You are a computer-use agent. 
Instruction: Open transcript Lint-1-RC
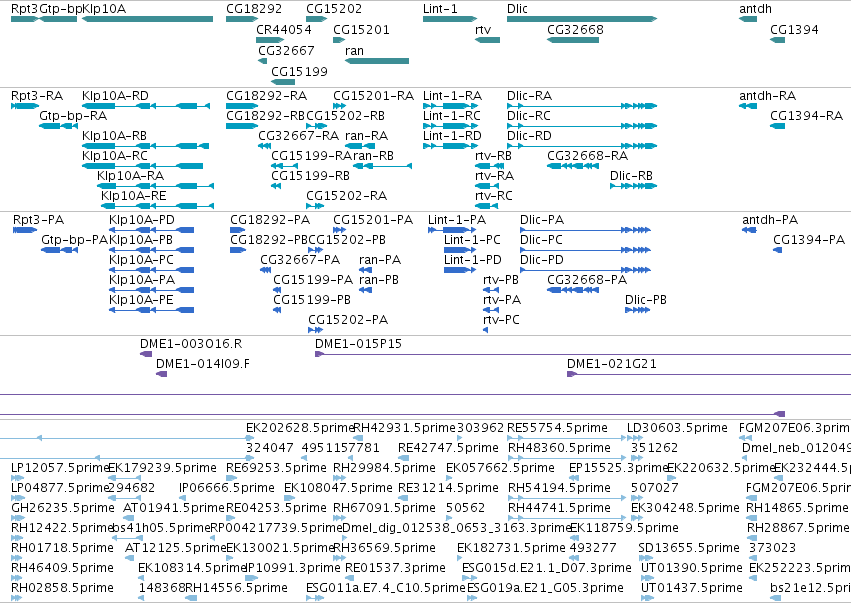tap(452, 116)
